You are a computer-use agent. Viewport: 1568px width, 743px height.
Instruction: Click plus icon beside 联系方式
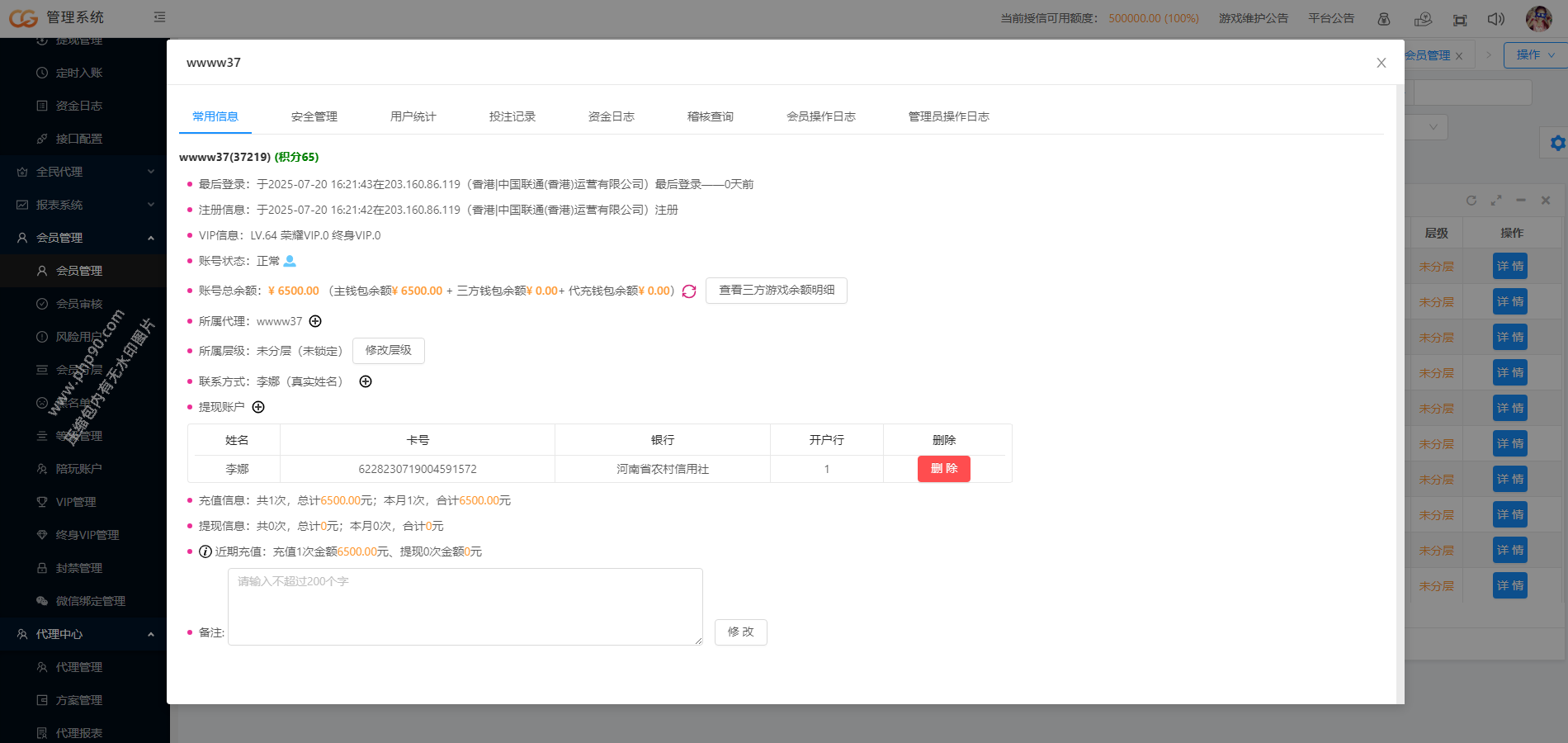(x=366, y=381)
